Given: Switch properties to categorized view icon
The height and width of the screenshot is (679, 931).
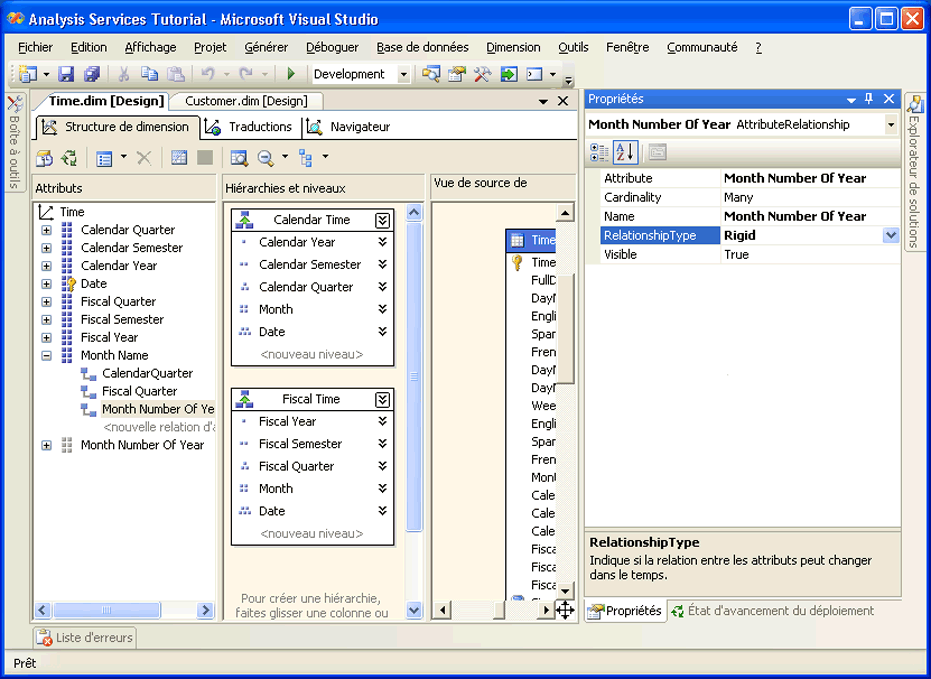Looking at the screenshot, I should pos(599,152).
